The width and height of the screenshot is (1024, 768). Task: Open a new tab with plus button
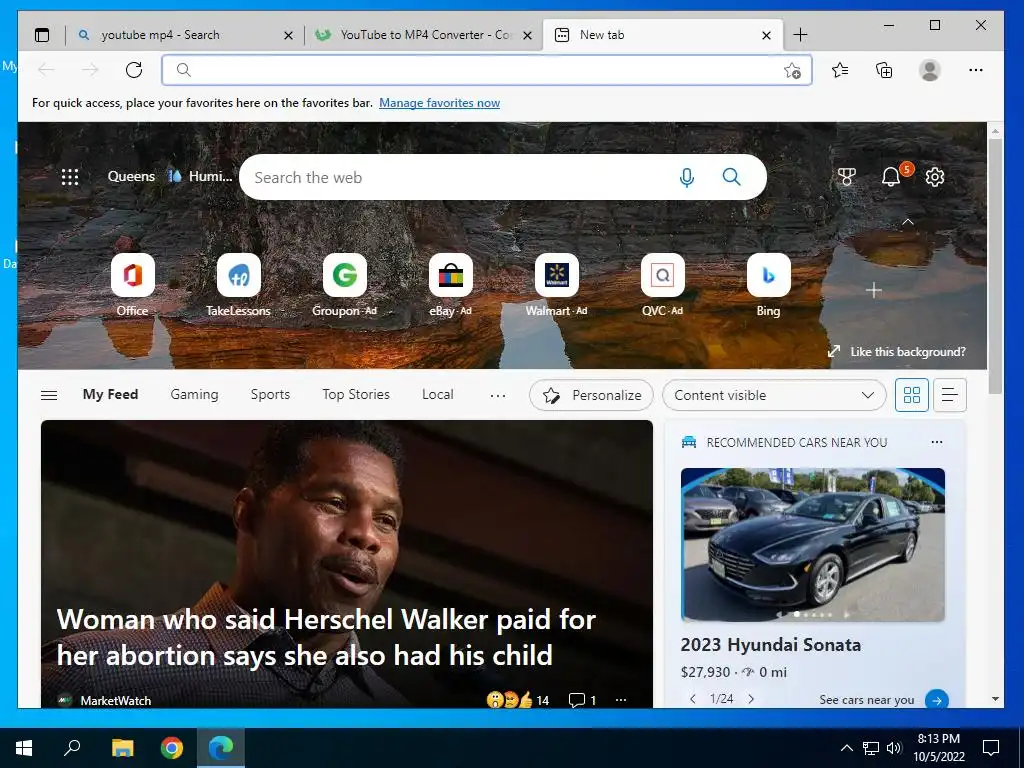point(800,35)
